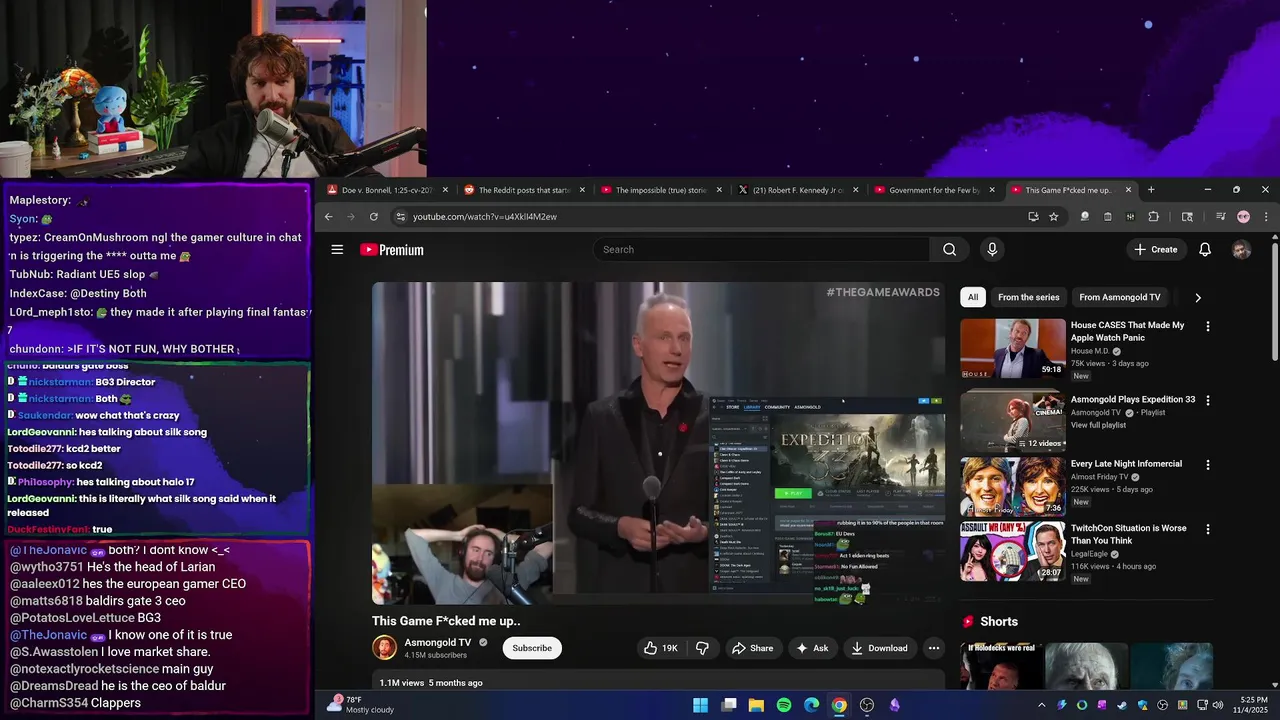
Task: Click the Ask button
Action: click(812, 648)
